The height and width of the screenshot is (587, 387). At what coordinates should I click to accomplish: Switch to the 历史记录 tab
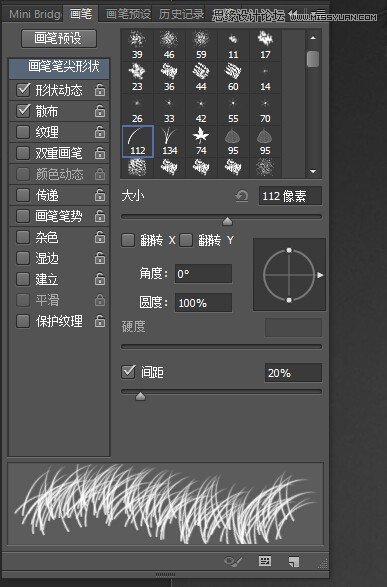coord(181,14)
